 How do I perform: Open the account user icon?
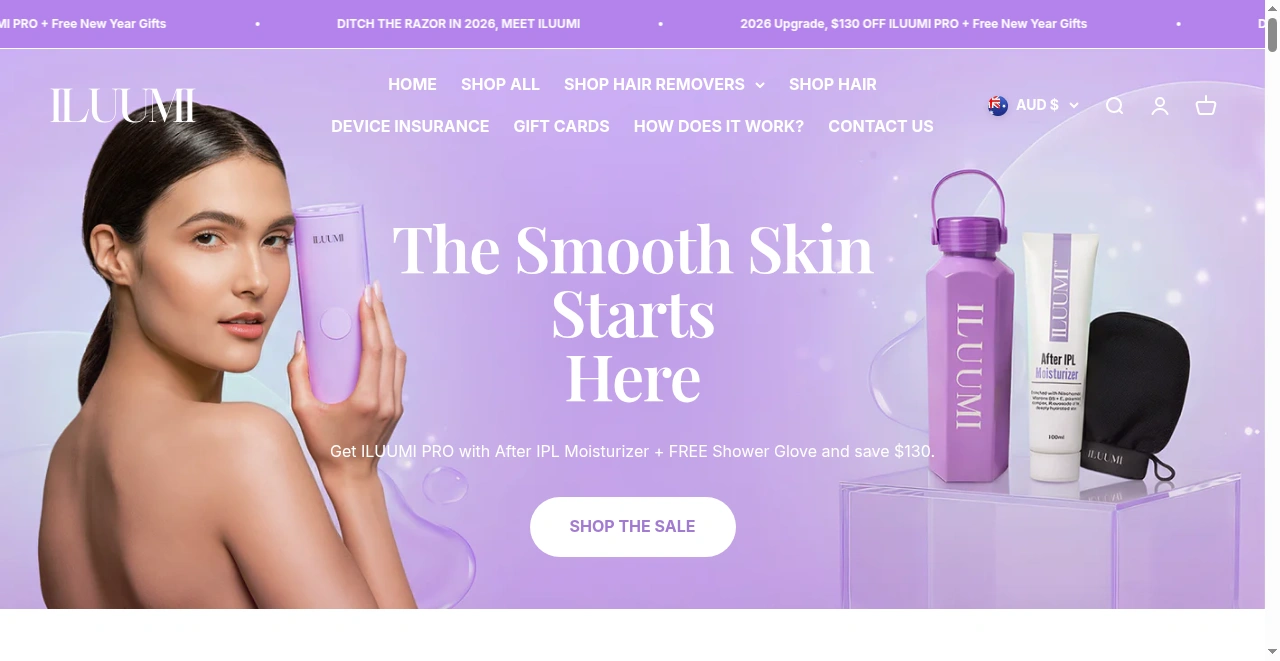(1160, 106)
